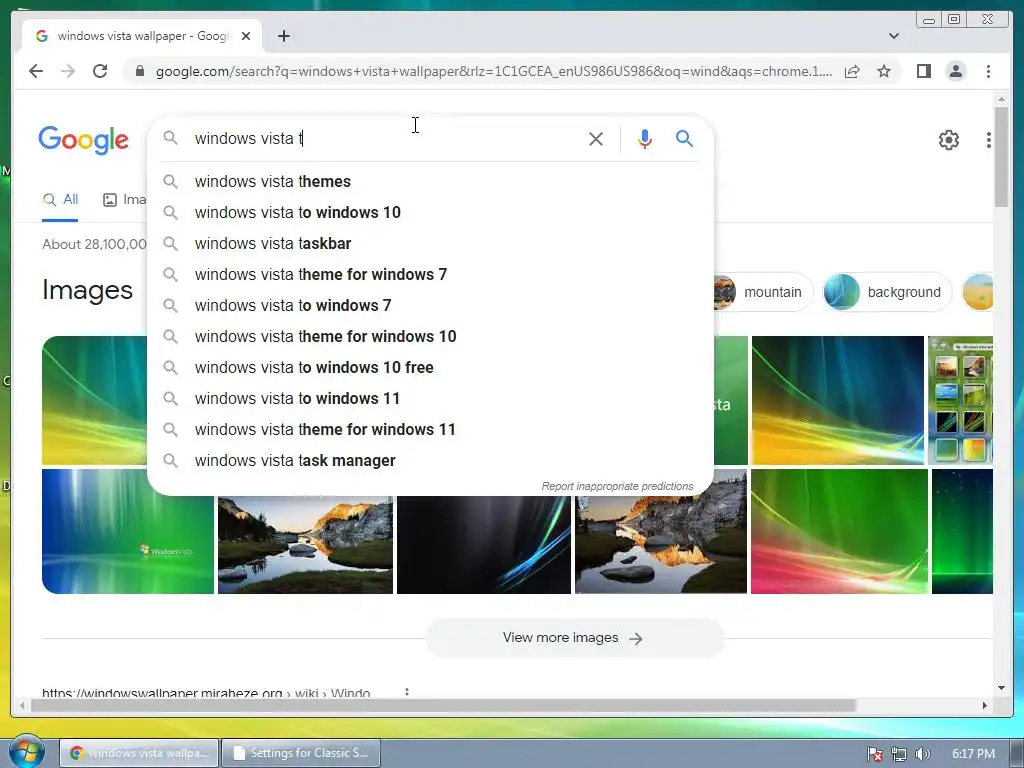Open result options three-dot icon

tap(407, 692)
